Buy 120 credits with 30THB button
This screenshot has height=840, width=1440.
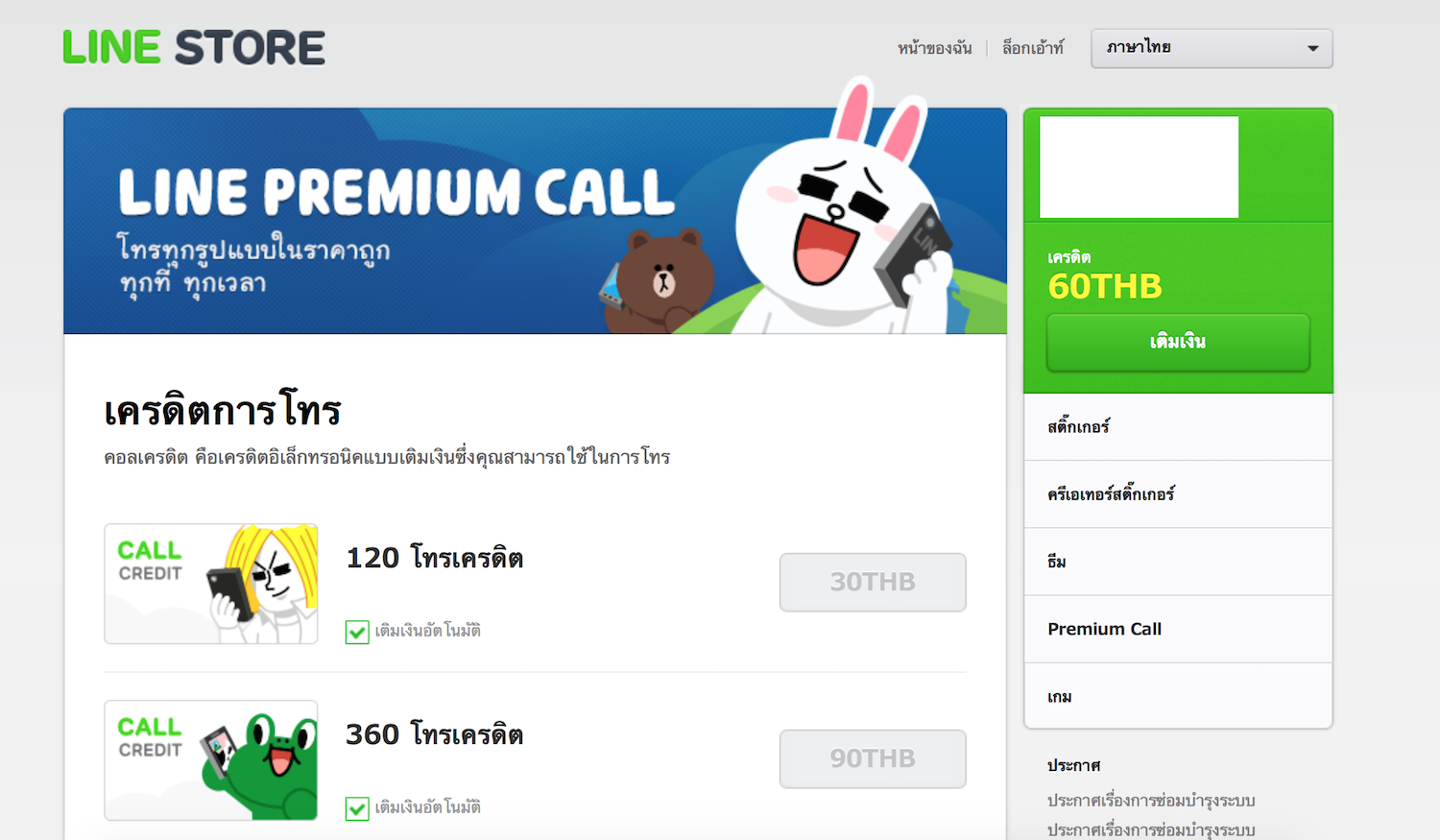[x=873, y=582]
